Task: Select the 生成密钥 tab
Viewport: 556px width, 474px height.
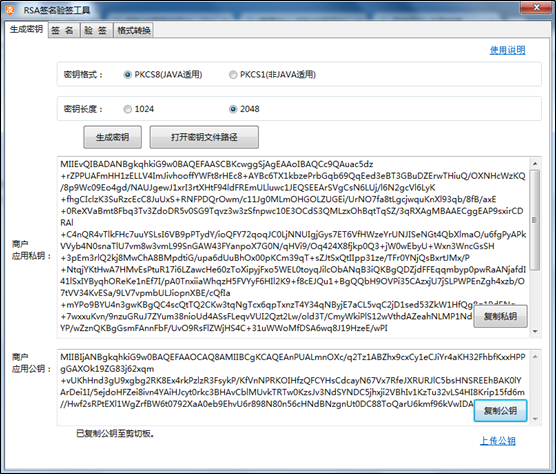Action: 26,29
